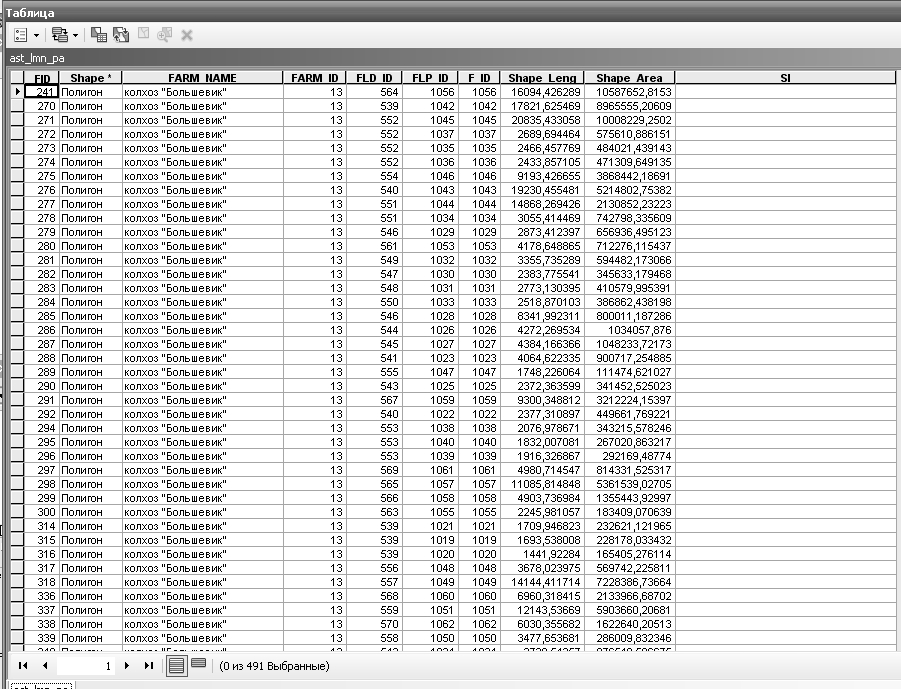Go to the previous record

pos(45,665)
